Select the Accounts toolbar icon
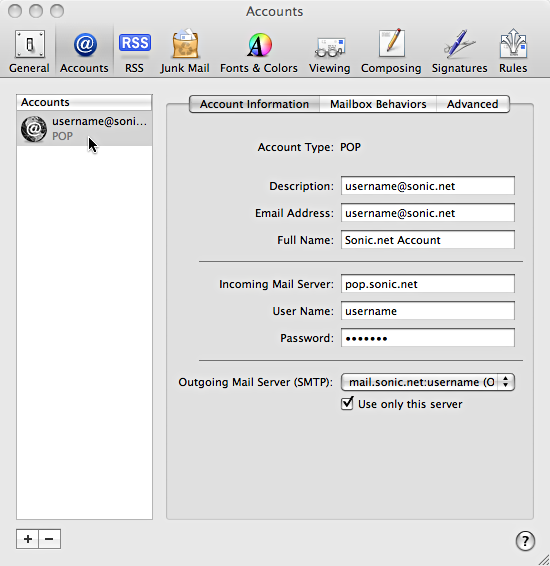Screen dimensions: 550x566 (x=84, y=51)
